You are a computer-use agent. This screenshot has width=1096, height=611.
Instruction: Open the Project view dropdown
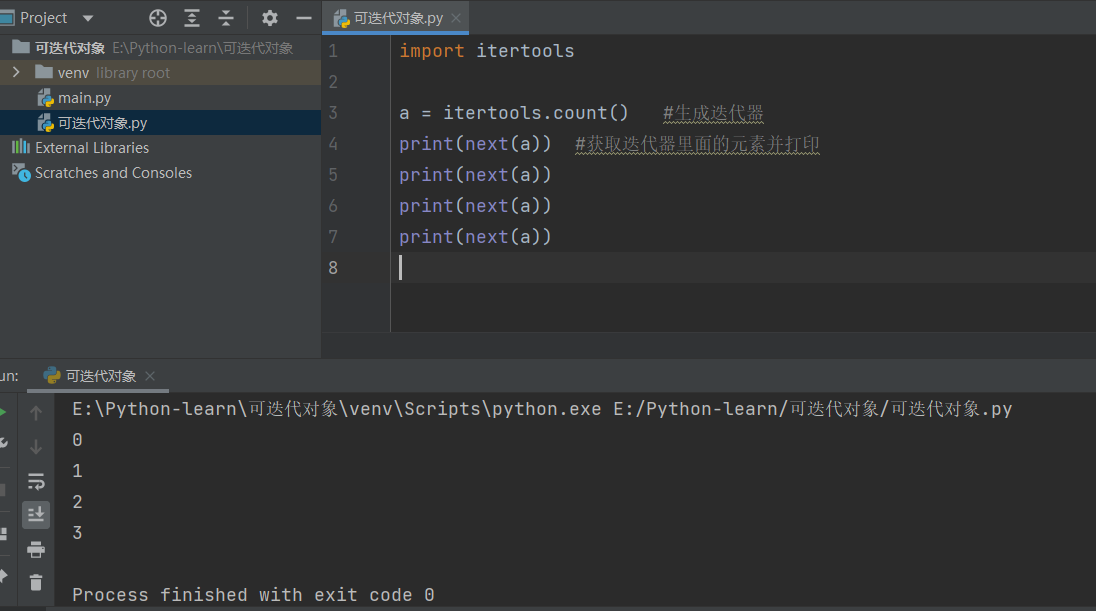coord(87,18)
